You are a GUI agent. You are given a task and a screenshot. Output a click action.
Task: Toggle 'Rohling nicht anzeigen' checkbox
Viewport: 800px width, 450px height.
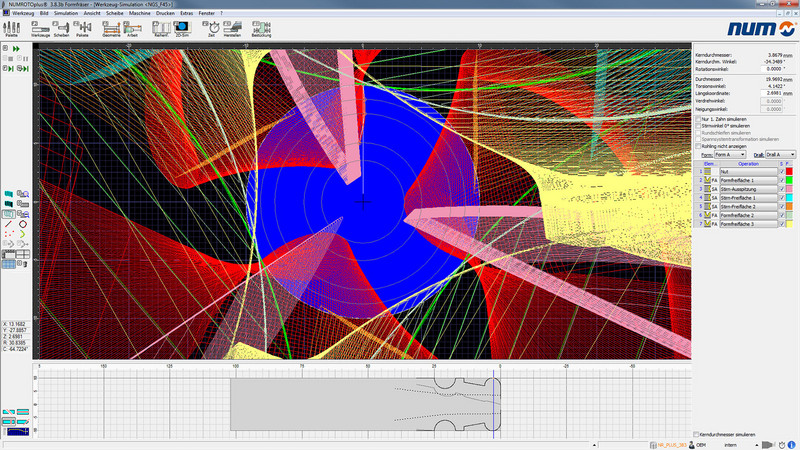tap(699, 146)
